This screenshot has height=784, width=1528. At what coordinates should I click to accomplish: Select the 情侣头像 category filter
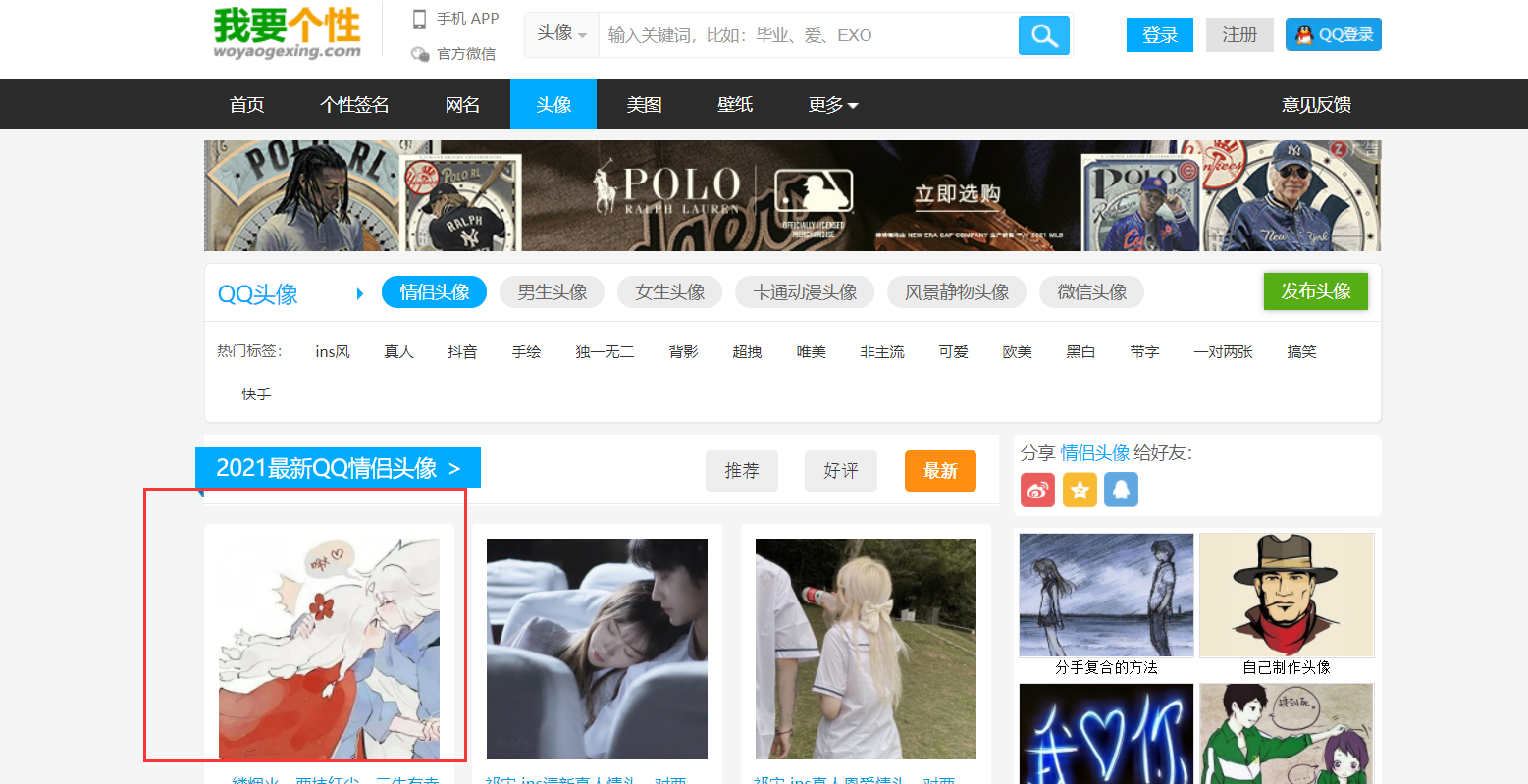coord(434,292)
